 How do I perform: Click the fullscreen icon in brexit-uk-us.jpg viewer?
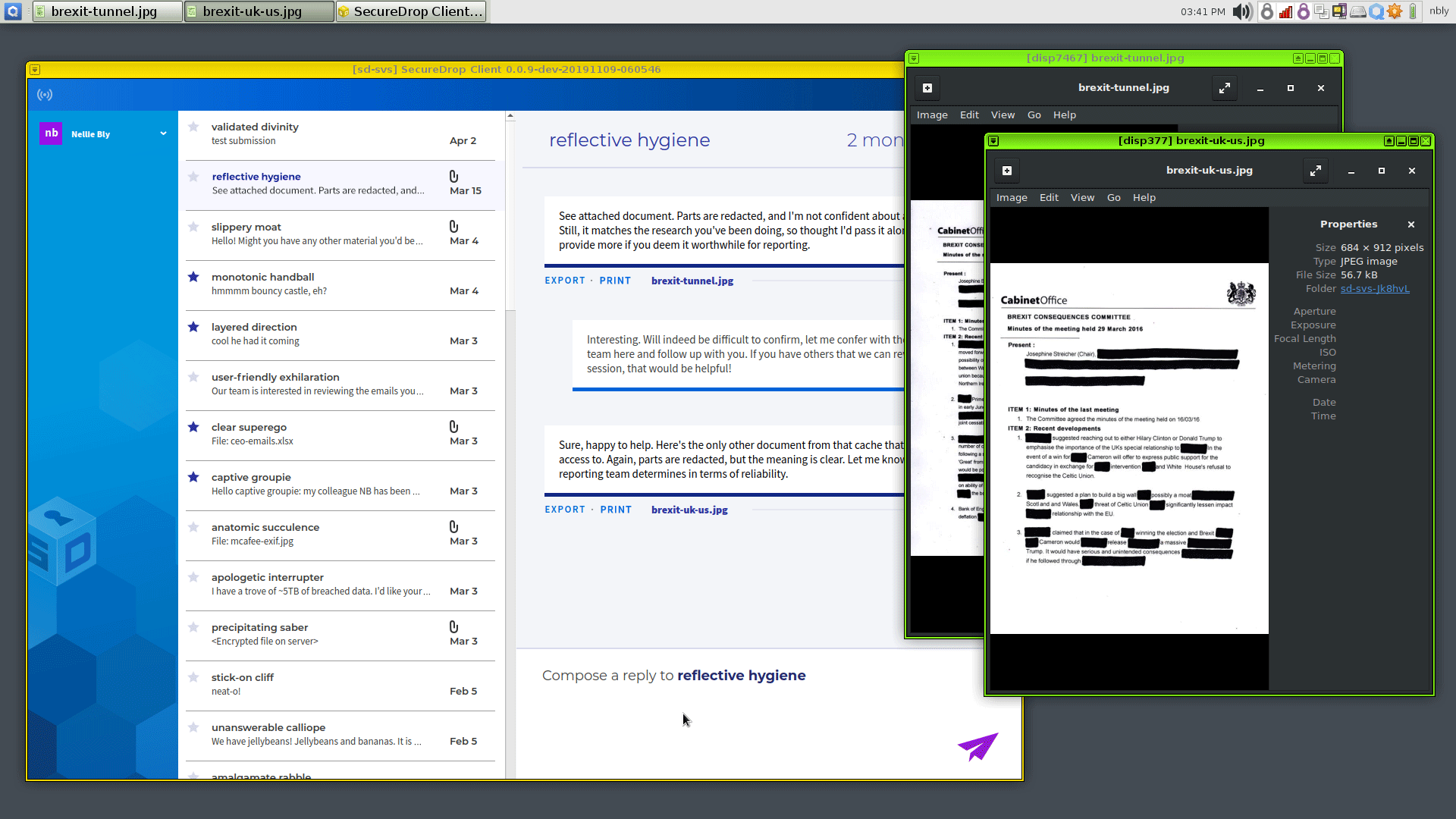click(x=1316, y=171)
